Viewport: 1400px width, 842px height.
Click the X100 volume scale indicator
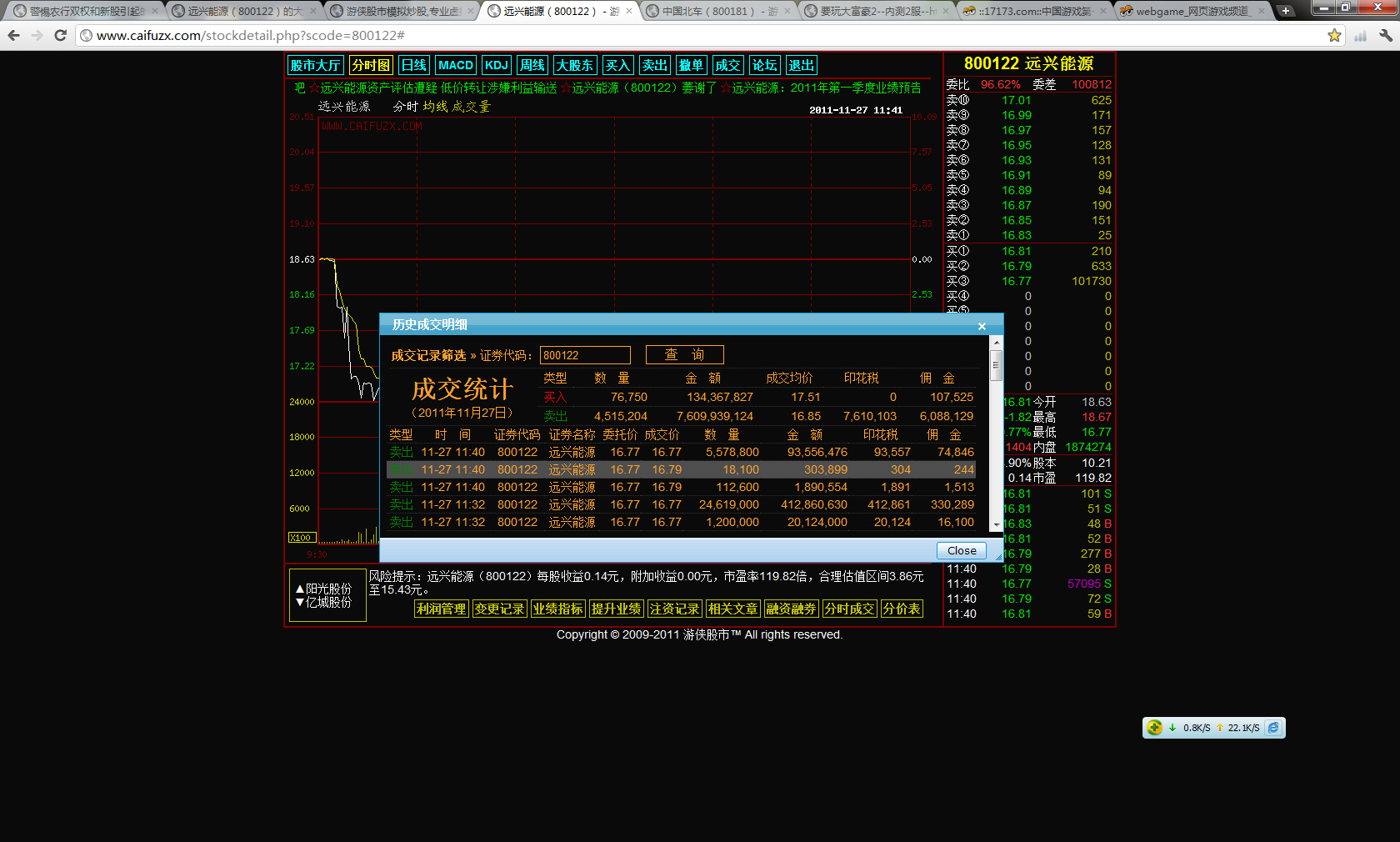coord(301,538)
